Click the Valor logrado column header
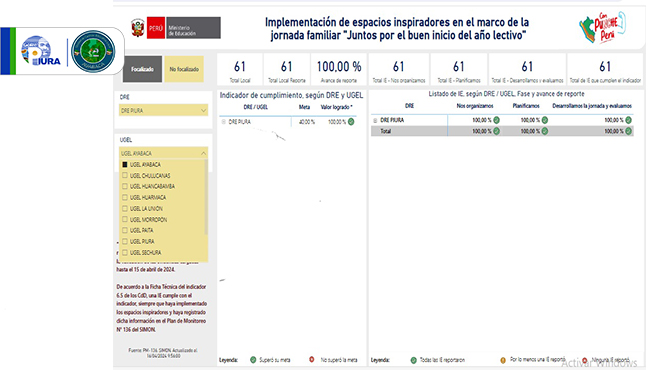Image resolution: width=656 pixels, height=370 pixels. (336, 107)
